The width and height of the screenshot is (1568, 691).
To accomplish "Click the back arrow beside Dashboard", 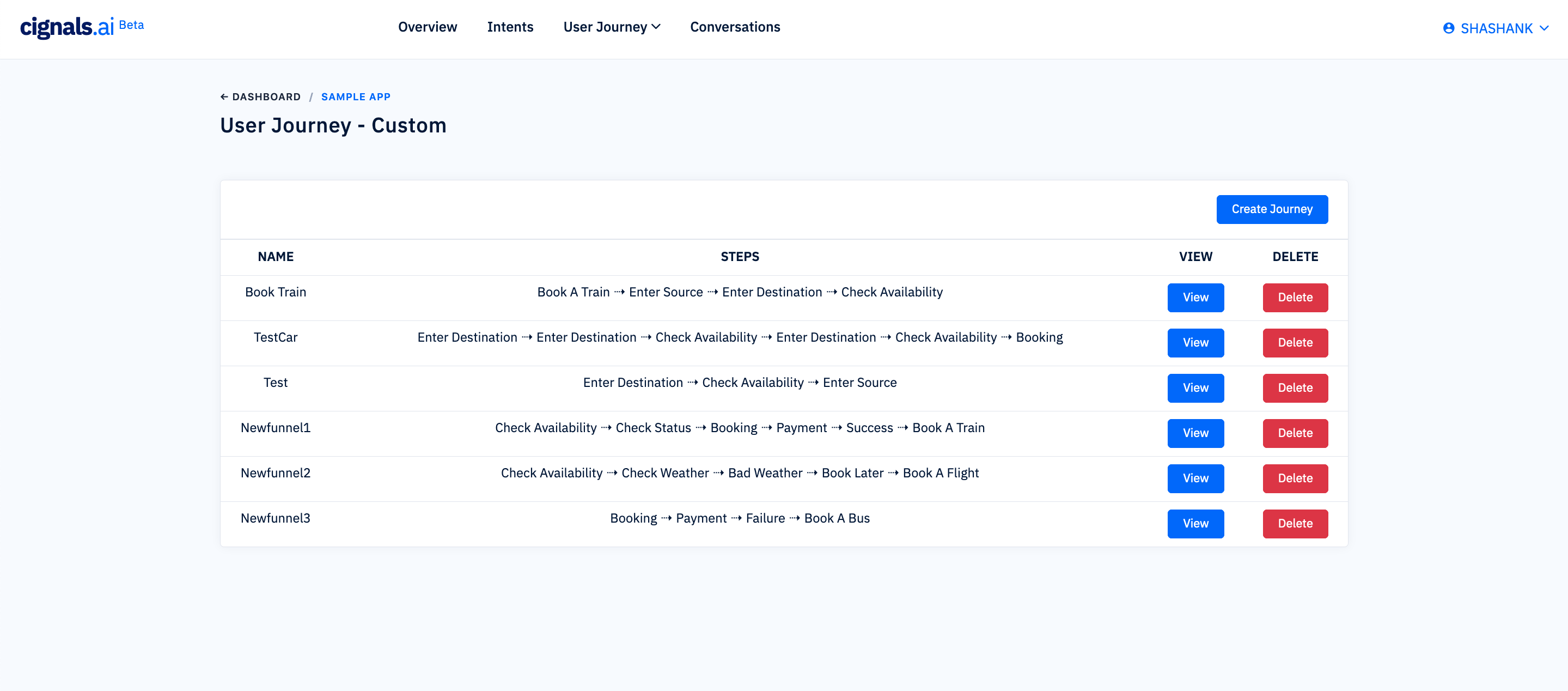I will [224, 97].
